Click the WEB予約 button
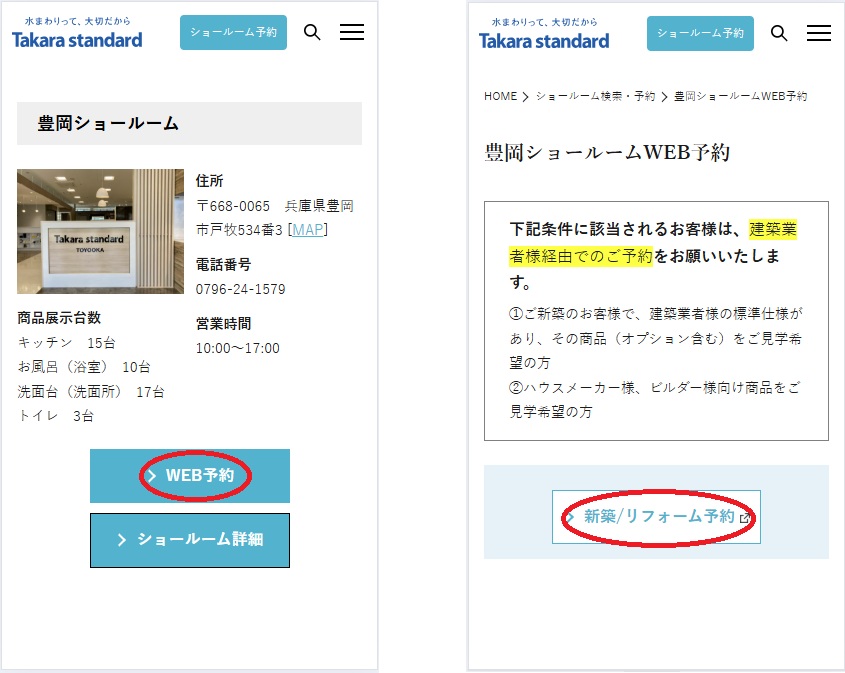Image resolution: width=845 pixels, height=673 pixels. coord(190,476)
